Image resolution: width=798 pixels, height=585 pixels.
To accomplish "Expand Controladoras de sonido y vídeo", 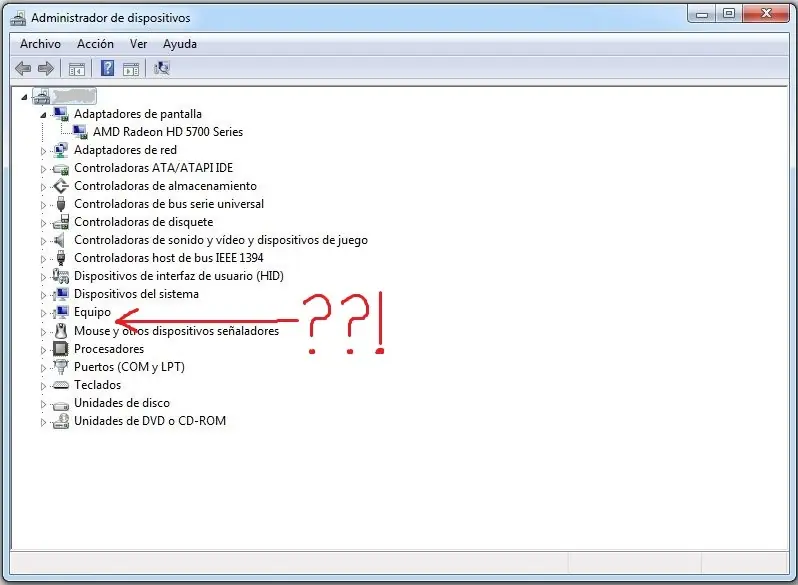I will click(43, 241).
